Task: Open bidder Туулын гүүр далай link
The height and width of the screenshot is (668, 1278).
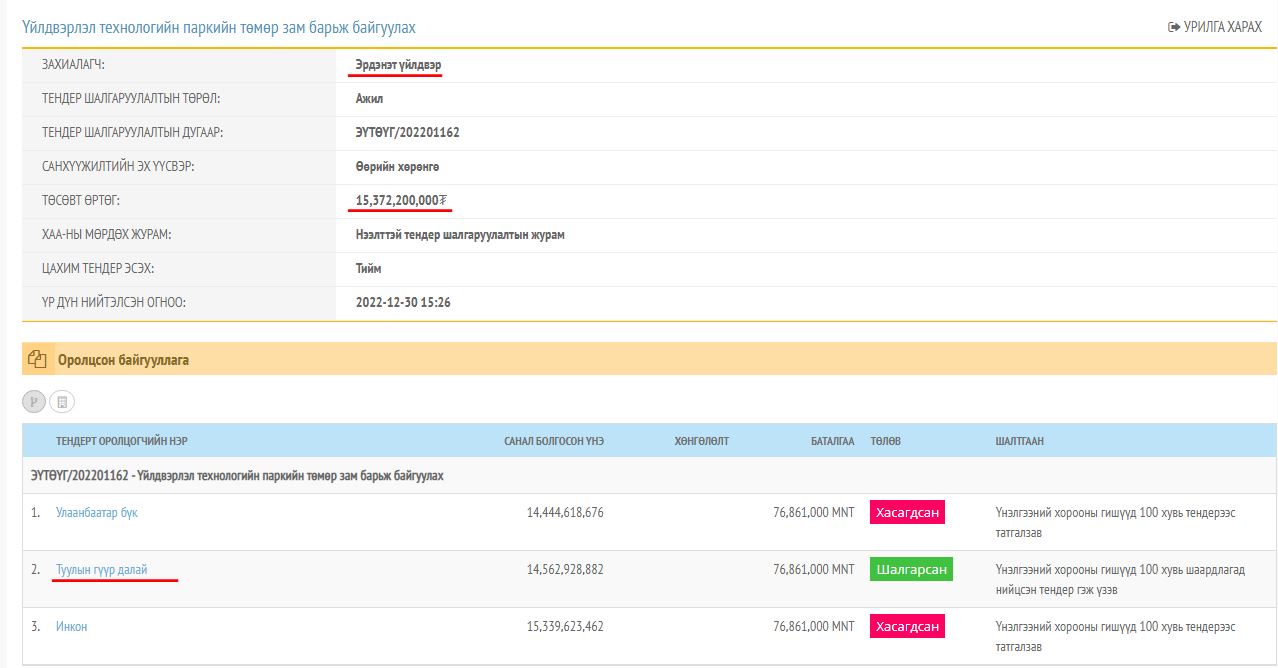Action: pyautogui.click(x=102, y=569)
